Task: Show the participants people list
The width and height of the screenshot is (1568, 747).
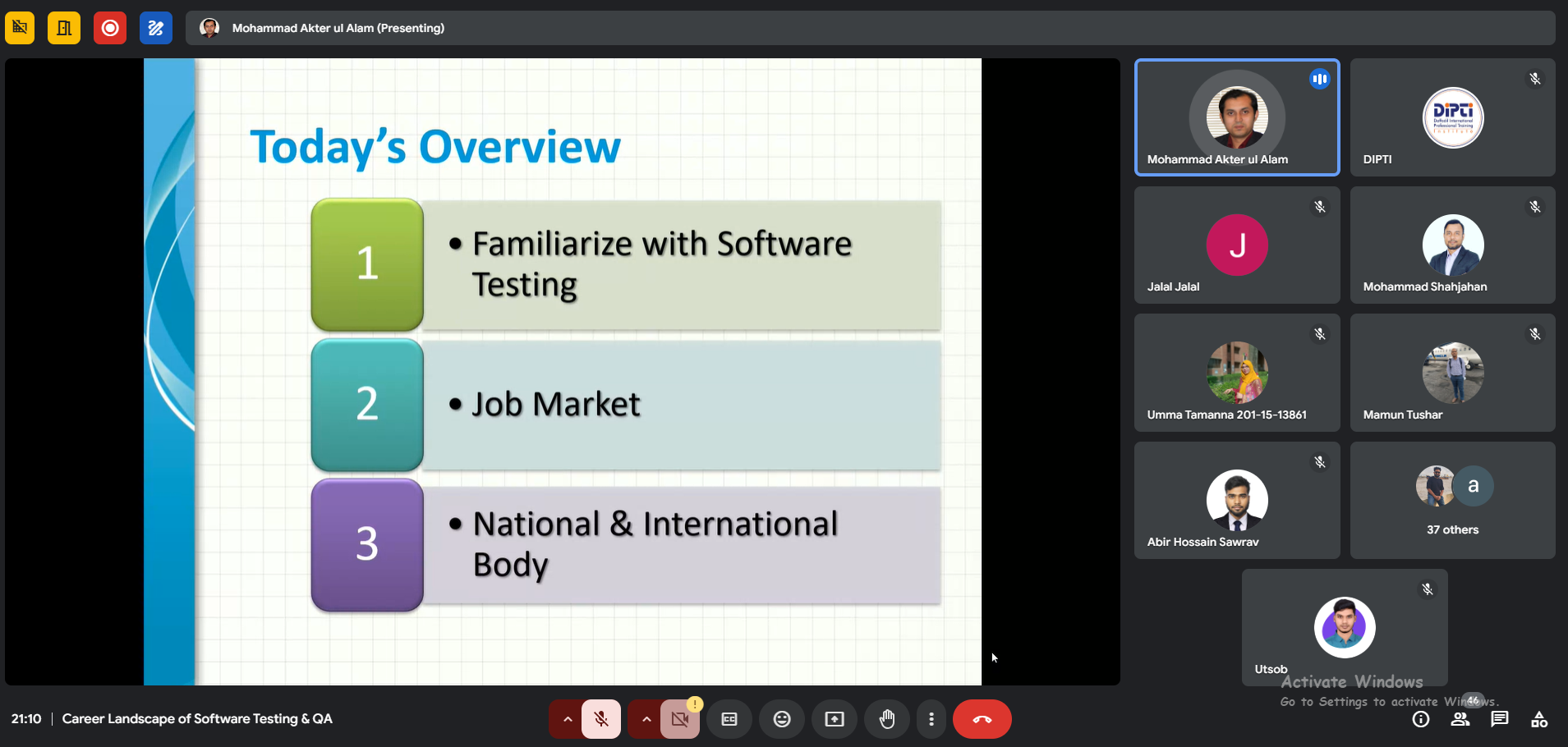Action: pyautogui.click(x=1460, y=719)
